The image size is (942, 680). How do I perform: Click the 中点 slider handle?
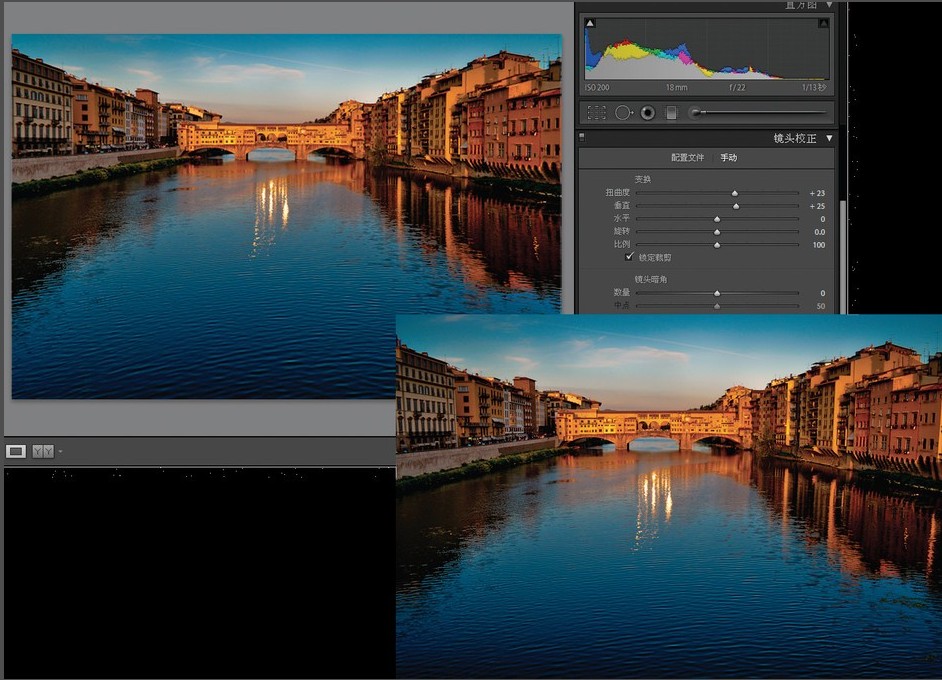[x=717, y=306]
